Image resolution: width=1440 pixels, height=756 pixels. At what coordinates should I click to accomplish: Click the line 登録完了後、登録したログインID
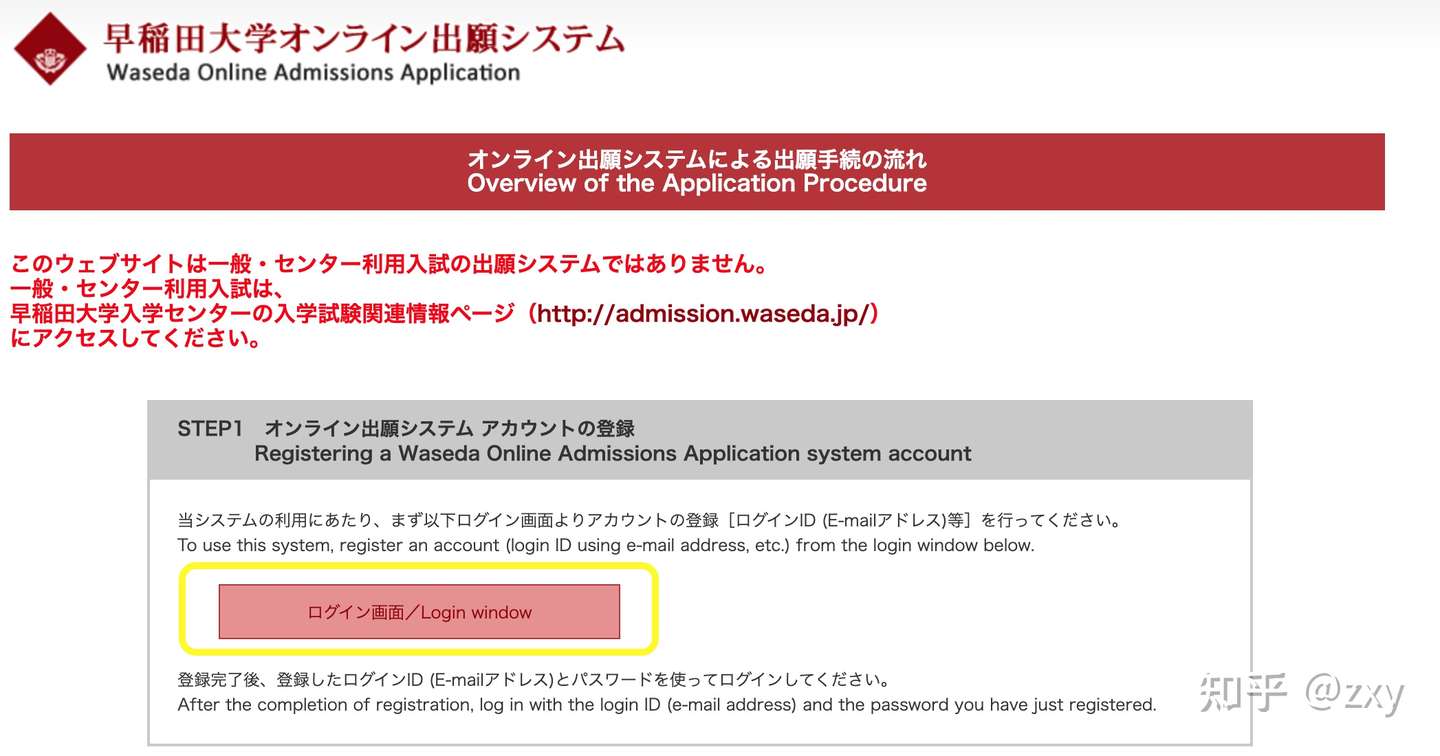[533, 680]
